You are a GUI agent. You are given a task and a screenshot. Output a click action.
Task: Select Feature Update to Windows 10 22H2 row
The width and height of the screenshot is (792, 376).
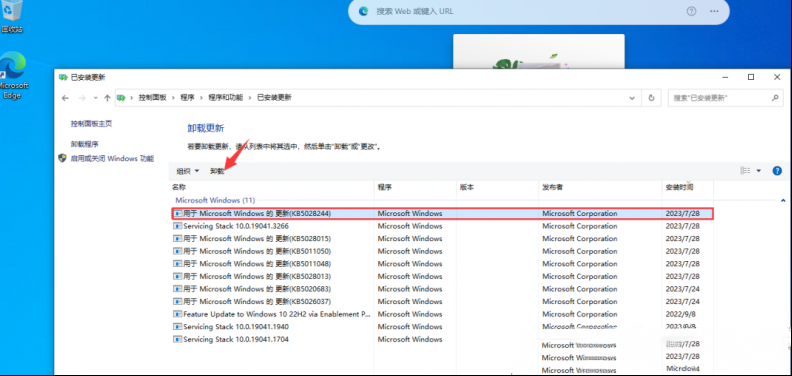pos(442,314)
